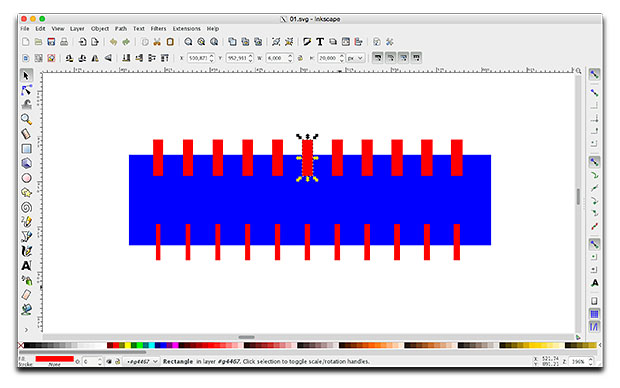Toggle width and height ratio lock
The width and height of the screenshot is (620, 388).
tap(301, 58)
